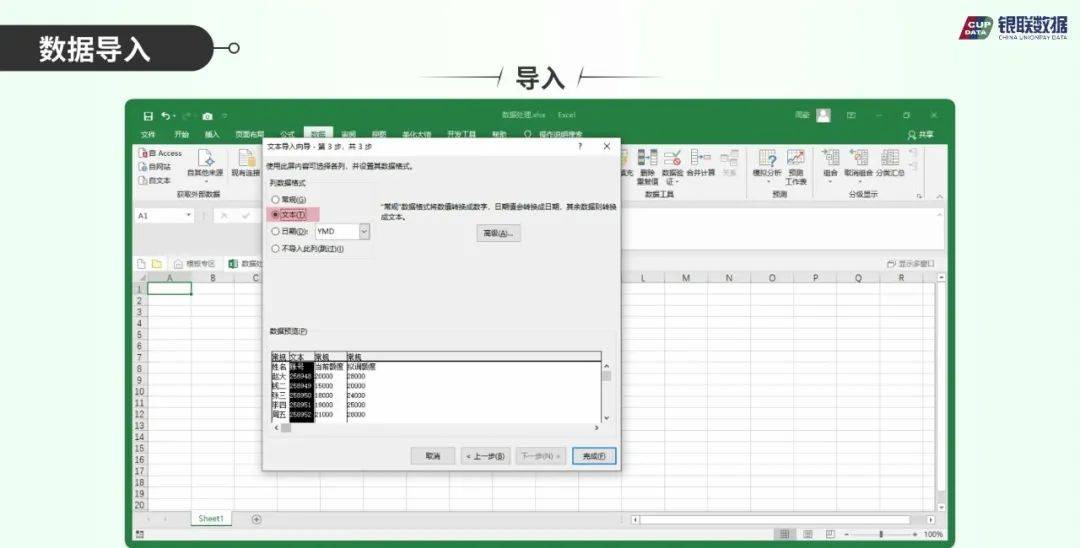Open 现有连接 existing connections

245,164
